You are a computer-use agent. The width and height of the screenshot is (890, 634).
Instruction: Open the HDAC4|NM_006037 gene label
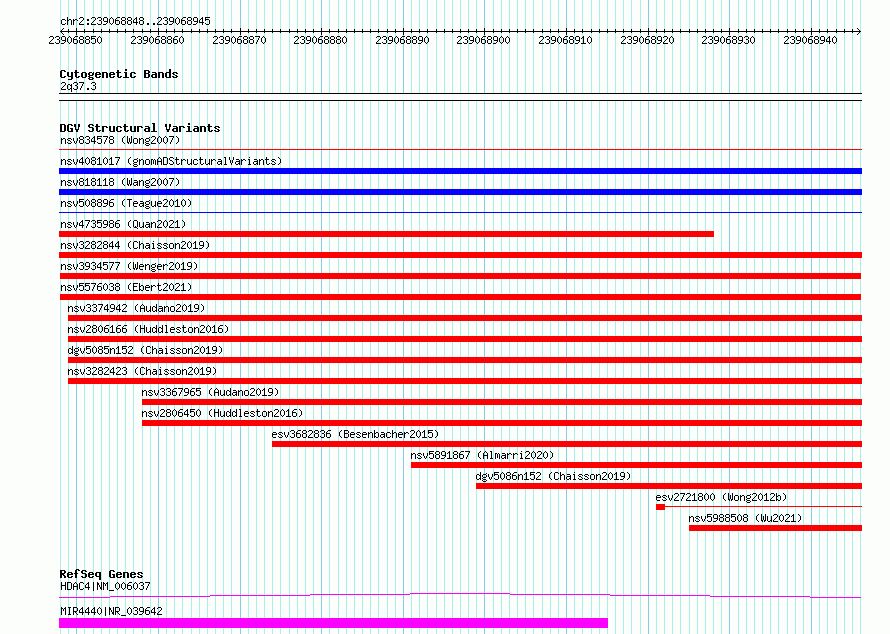105,586
